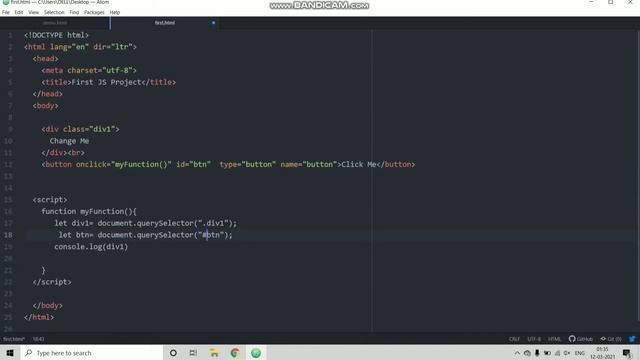640x360 pixels.
Task: Change the UTF-8 encoding in status bar
Action: click(x=534, y=339)
